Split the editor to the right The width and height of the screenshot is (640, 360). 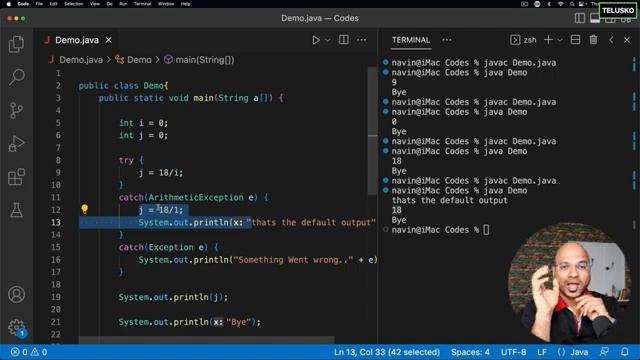[x=344, y=40]
